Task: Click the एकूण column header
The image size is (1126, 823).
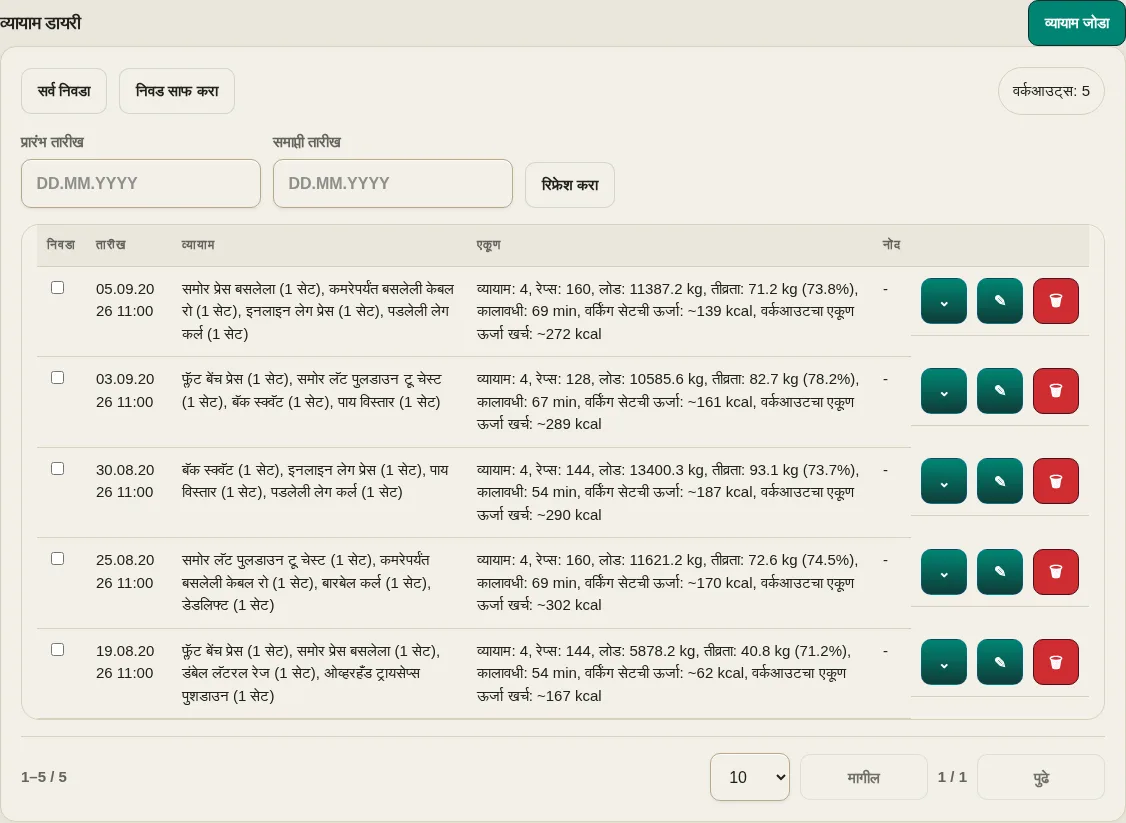Action: pos(488,245)
